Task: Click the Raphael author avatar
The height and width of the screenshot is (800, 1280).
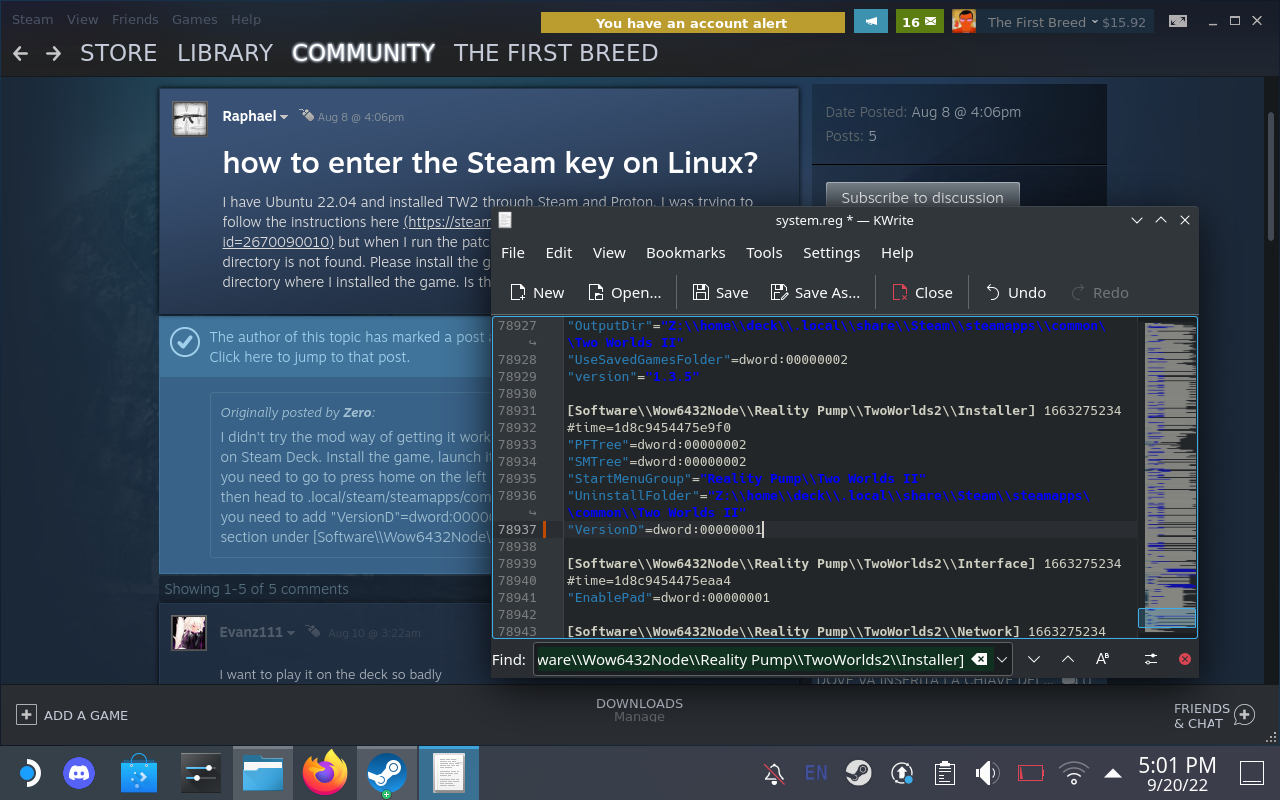Action: click(190, 118)
